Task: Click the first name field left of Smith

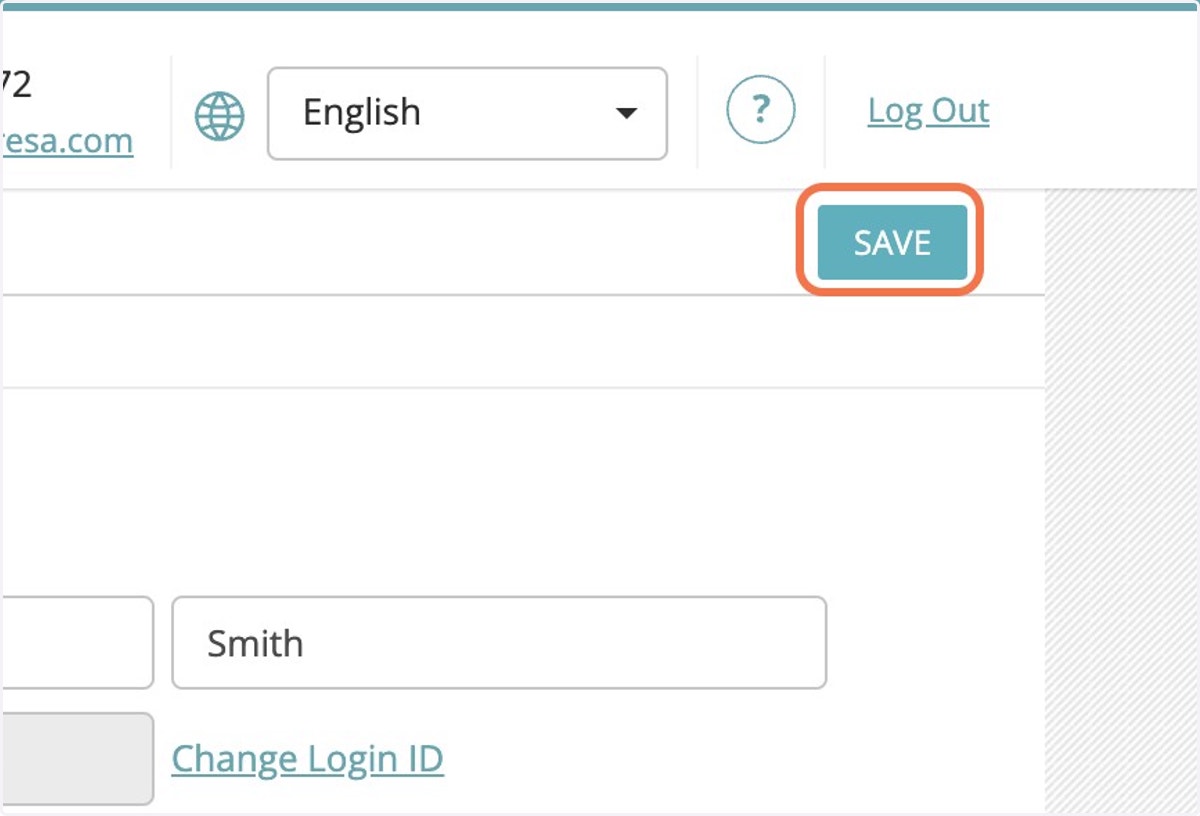Action: [x=77, y=643]
